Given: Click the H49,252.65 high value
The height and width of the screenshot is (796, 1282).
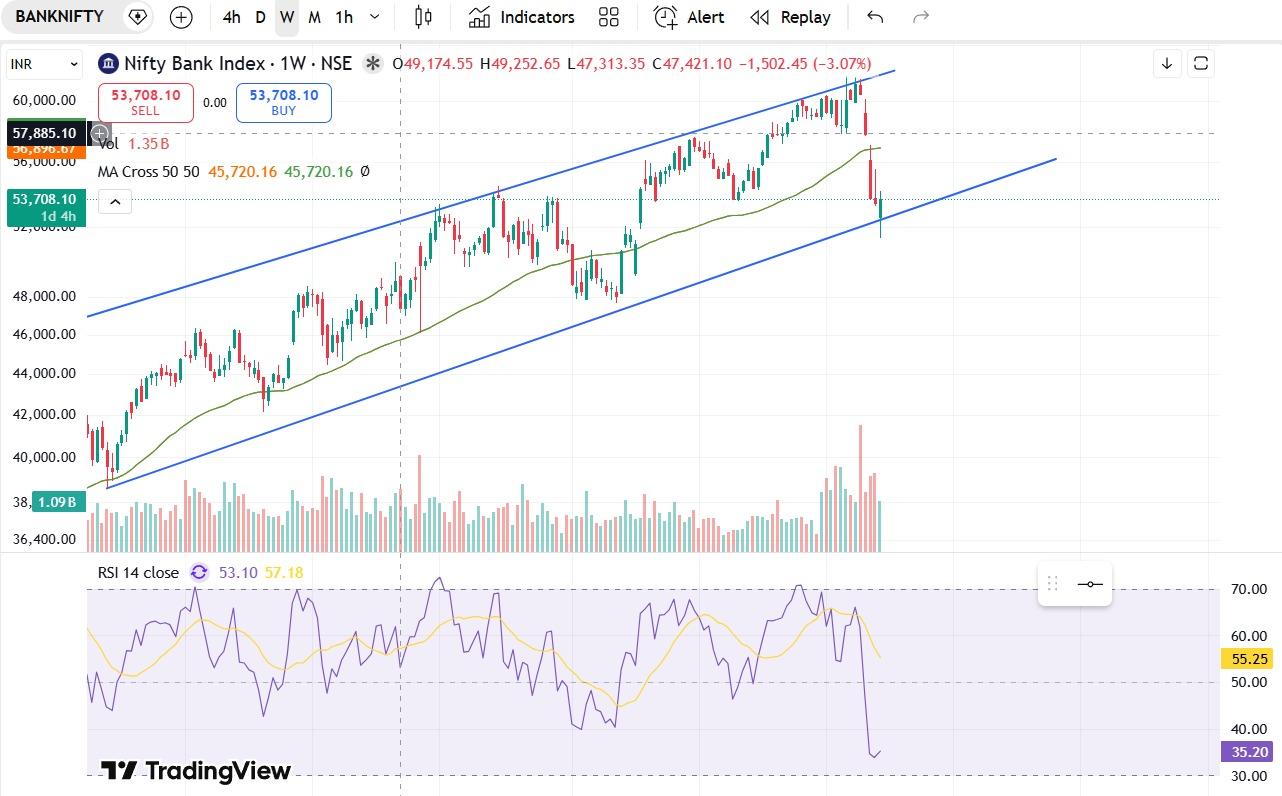Looking at the screenshot, I should coord(520,64).
